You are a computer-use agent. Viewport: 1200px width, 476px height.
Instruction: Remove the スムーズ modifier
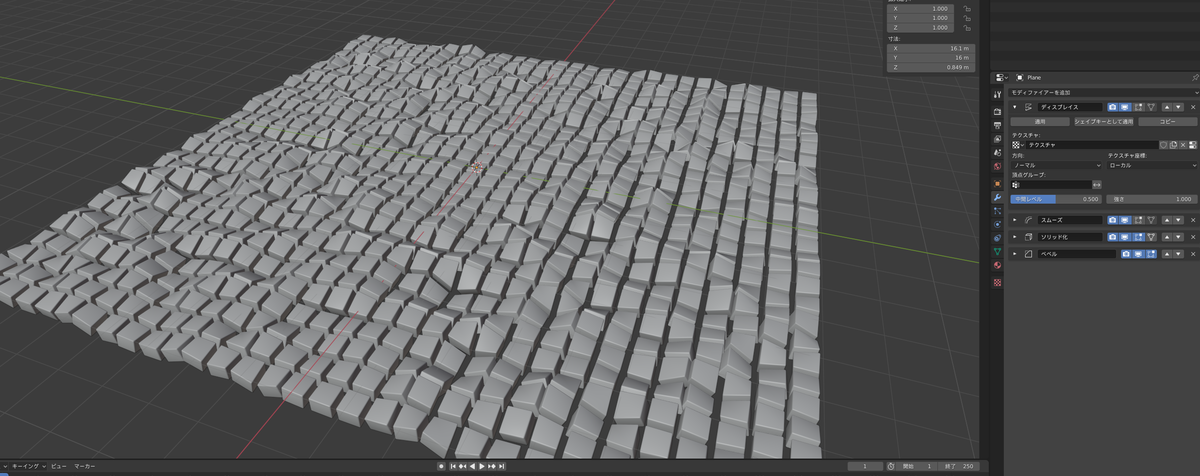pos(1193,220)
